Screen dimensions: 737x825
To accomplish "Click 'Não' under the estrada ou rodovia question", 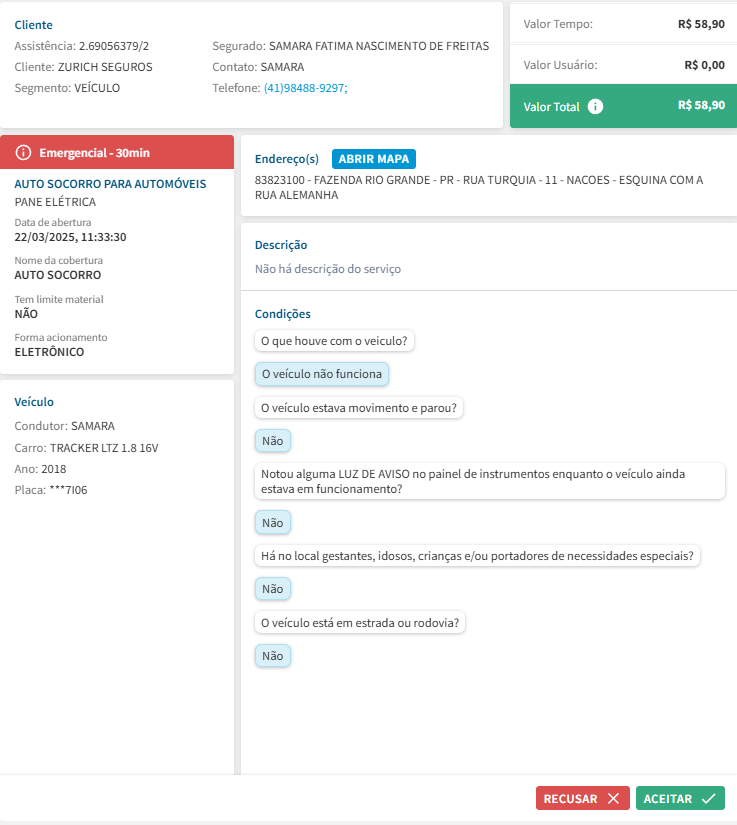I will tap(272, 656).
